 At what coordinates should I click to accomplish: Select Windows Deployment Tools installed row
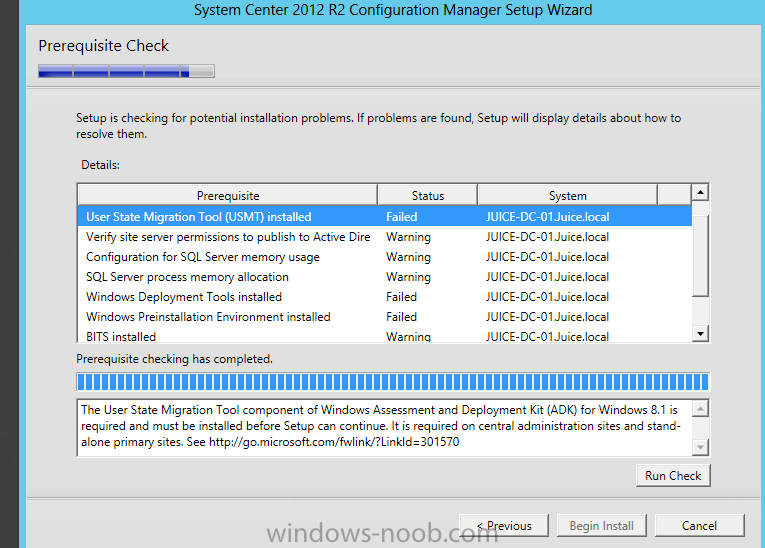pyautogui.click(x=384, y=297)
